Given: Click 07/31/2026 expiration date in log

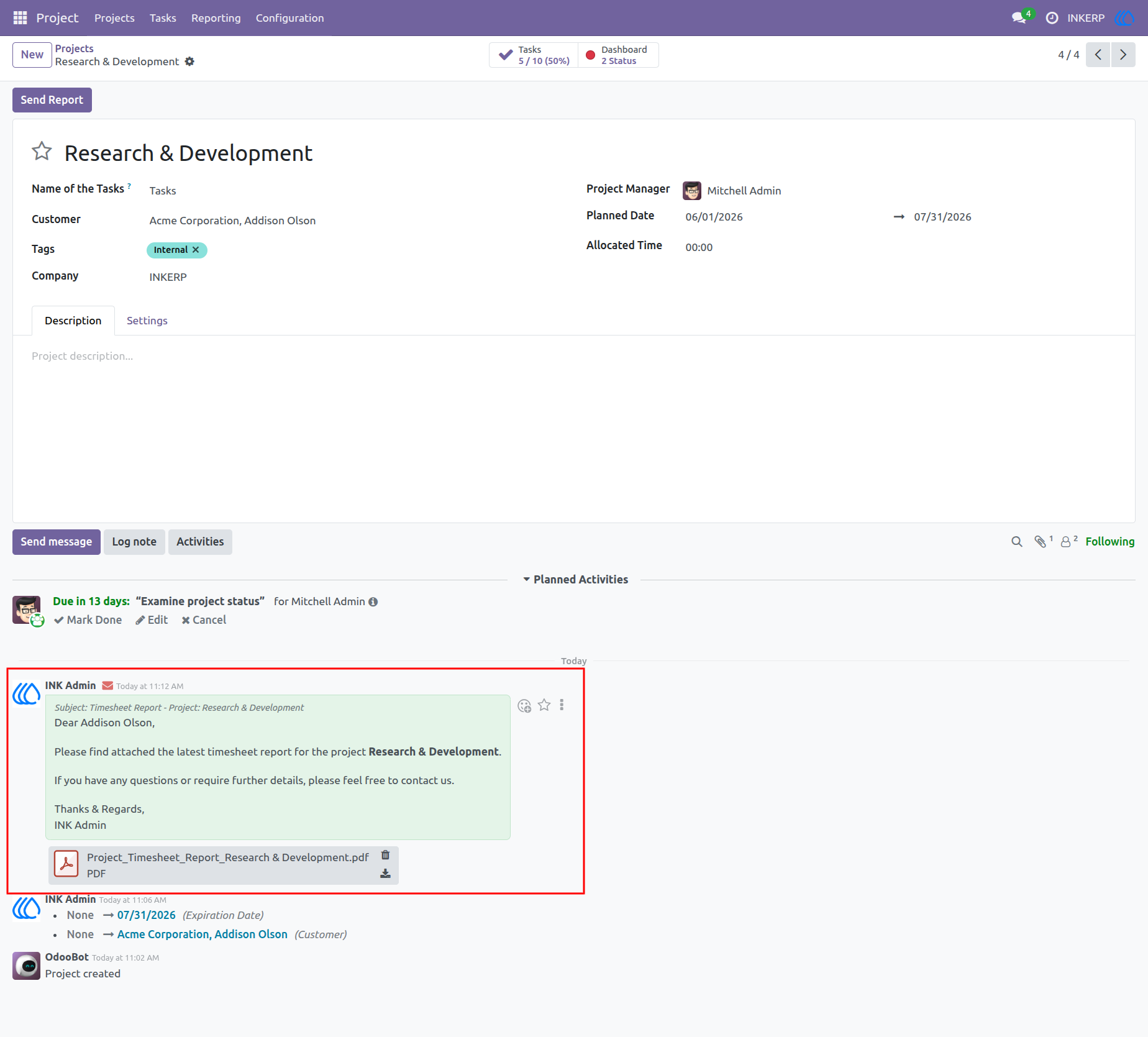Looking at the screenshot, I should pyautogui.click(x=146, y=915).
